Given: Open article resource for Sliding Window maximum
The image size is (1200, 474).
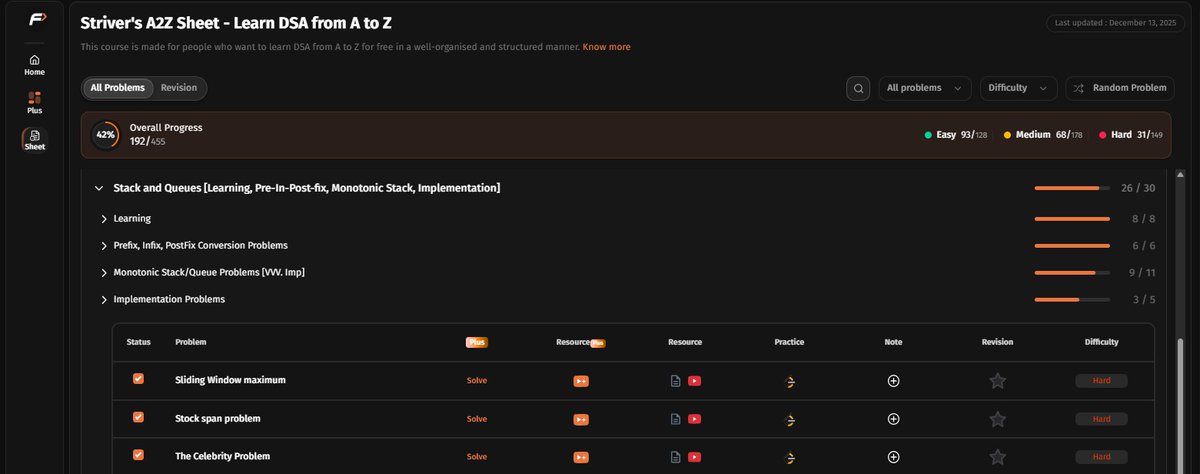Looking at the screenshot, I should click(676, 381).
